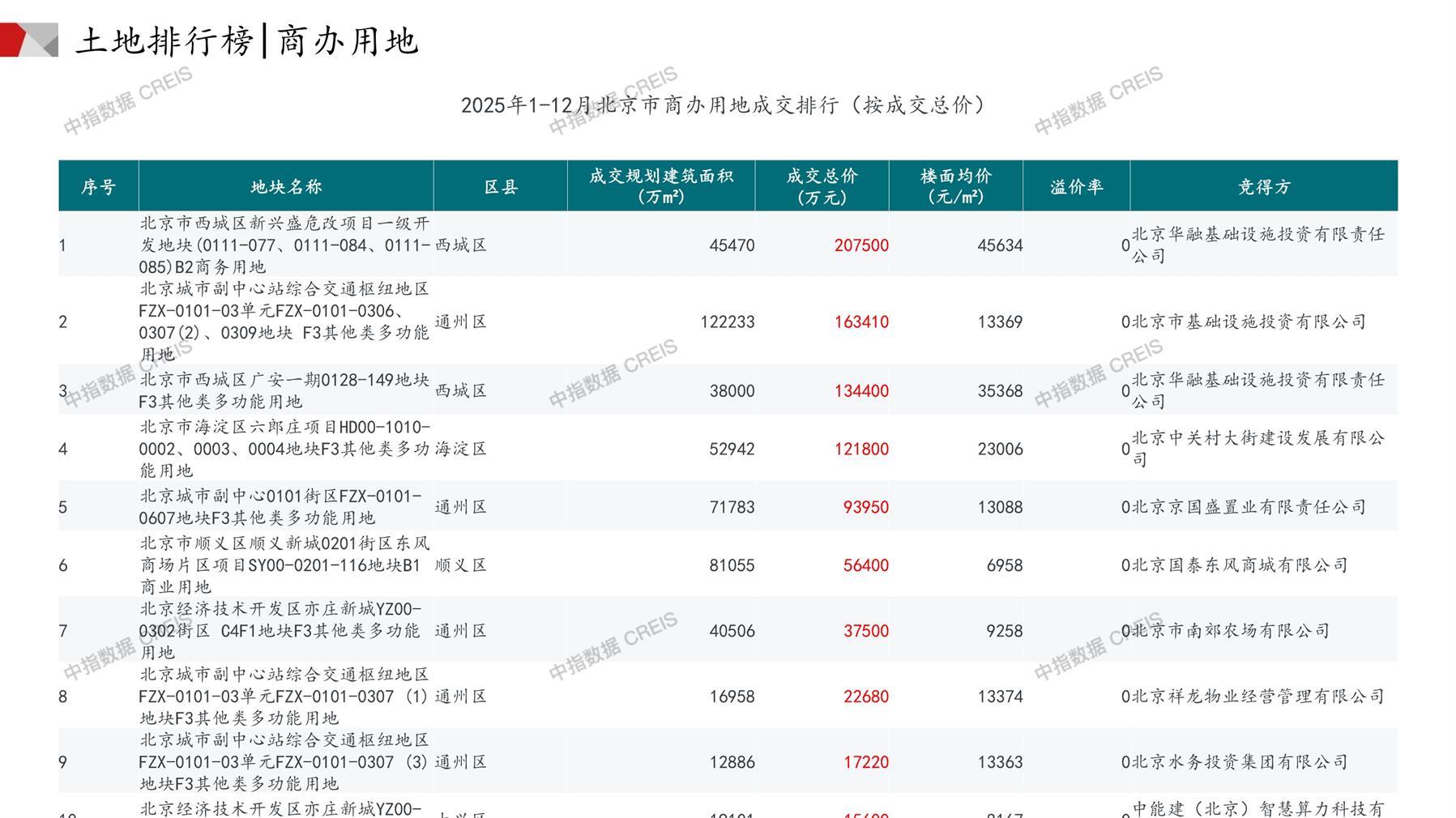Image resolution: width=1456 pixels, height=818 pixels.
Task: Select the 溢价率 column header
Action: click(x=1076, y=187)
